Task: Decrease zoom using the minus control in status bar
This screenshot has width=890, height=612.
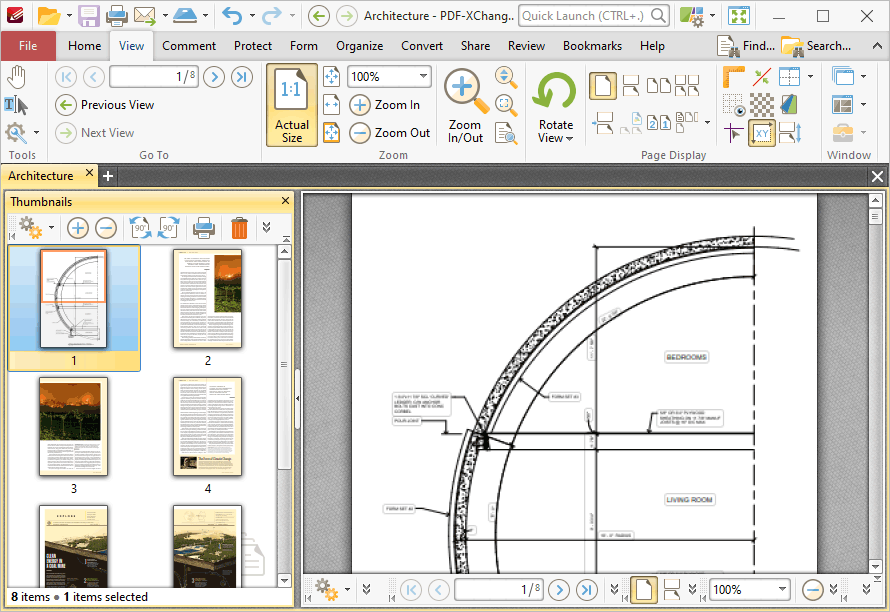Action: 813,589
